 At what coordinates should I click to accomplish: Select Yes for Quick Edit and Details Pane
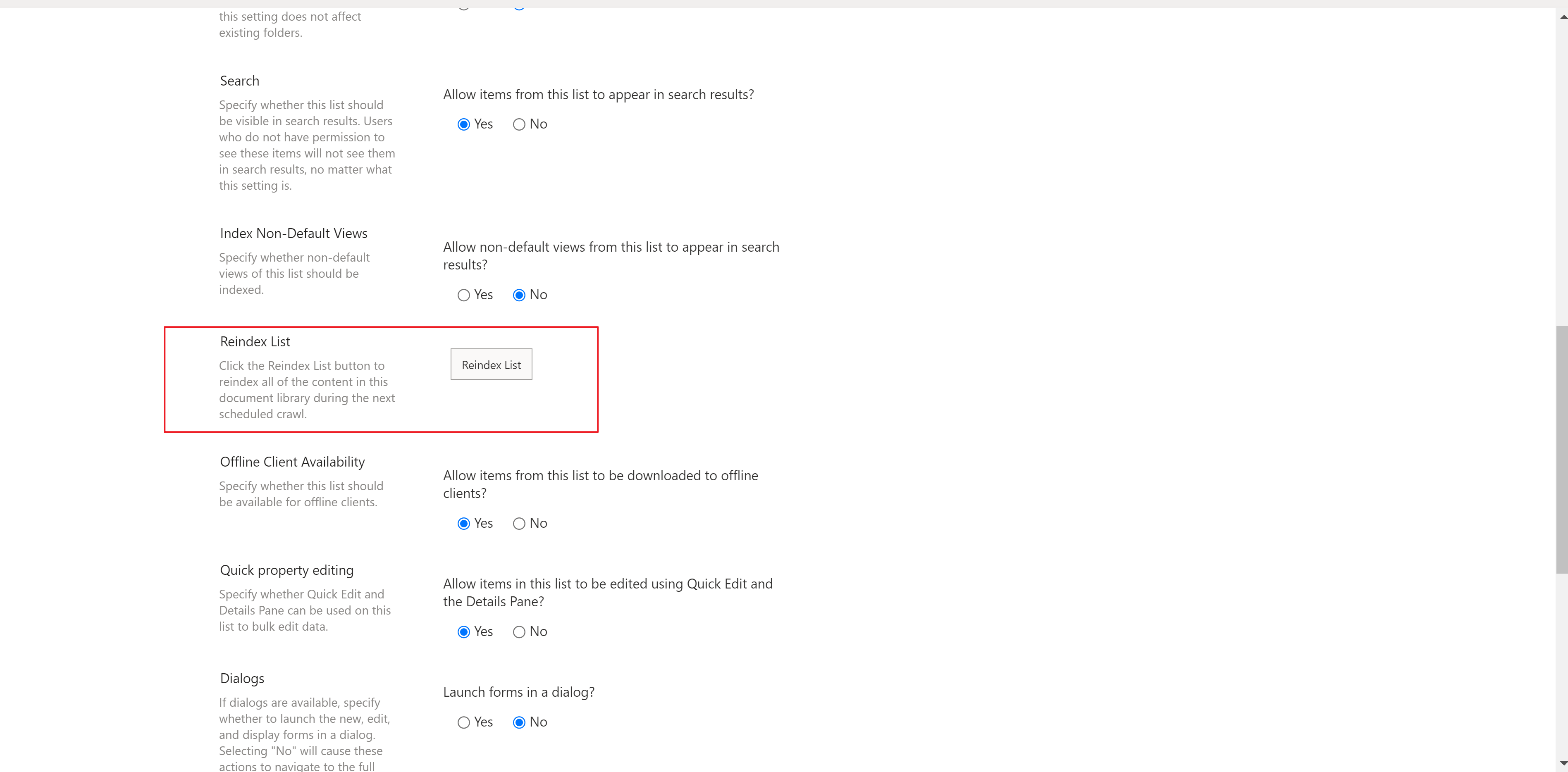point(463,632)
